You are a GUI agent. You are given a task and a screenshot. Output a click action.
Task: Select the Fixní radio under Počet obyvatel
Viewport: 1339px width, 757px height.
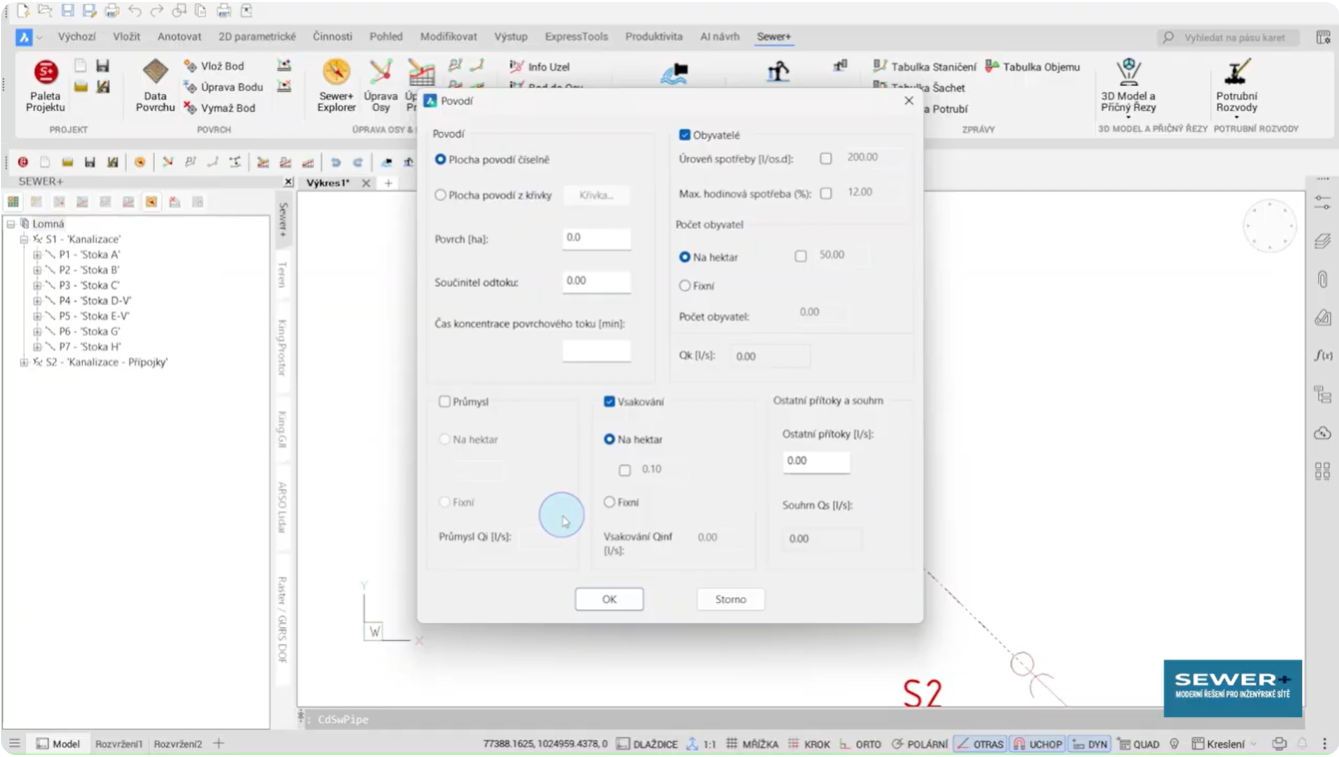pyautogui.click(x=685, y=286)
